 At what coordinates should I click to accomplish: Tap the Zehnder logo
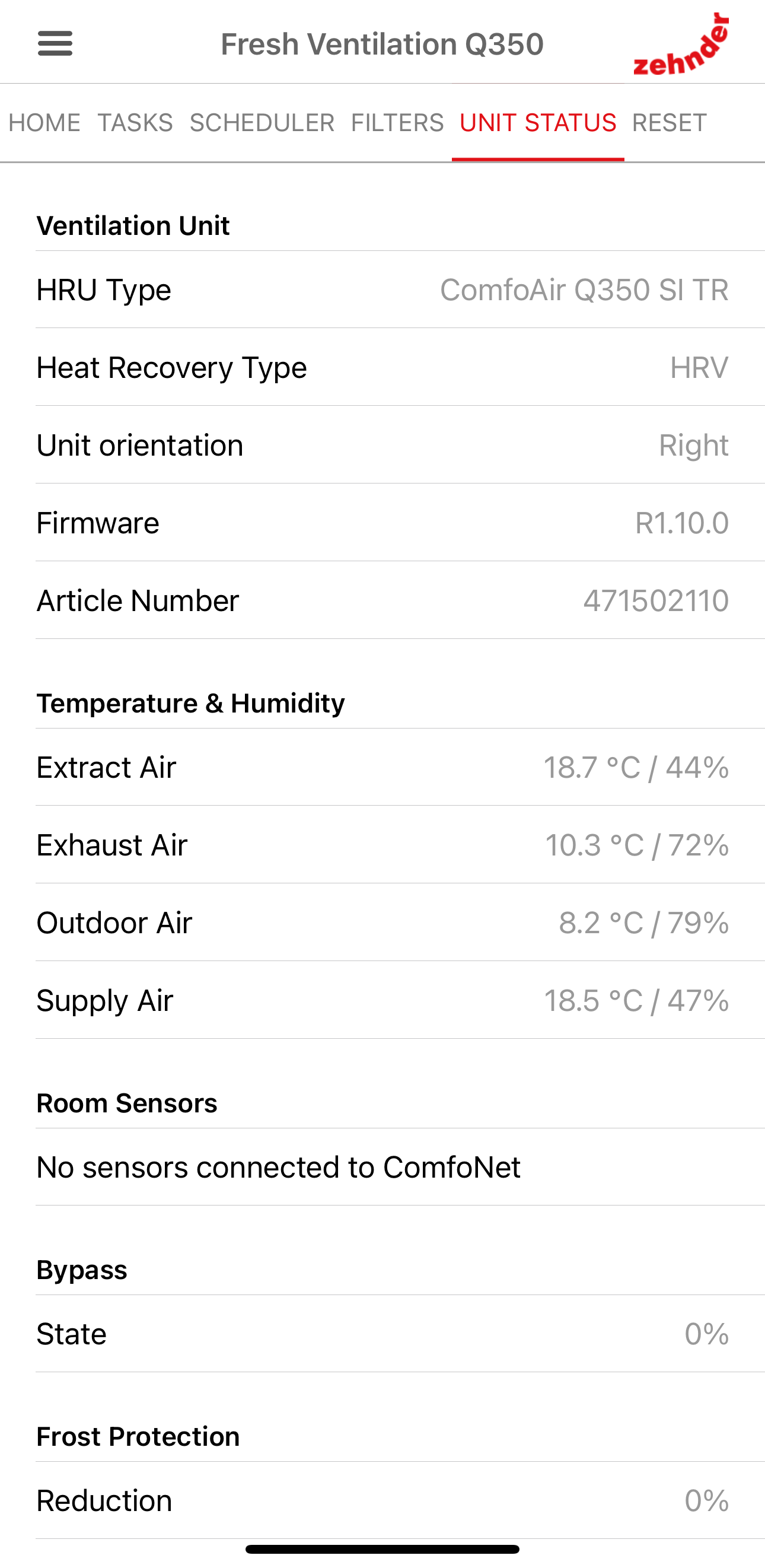[681, 45]
